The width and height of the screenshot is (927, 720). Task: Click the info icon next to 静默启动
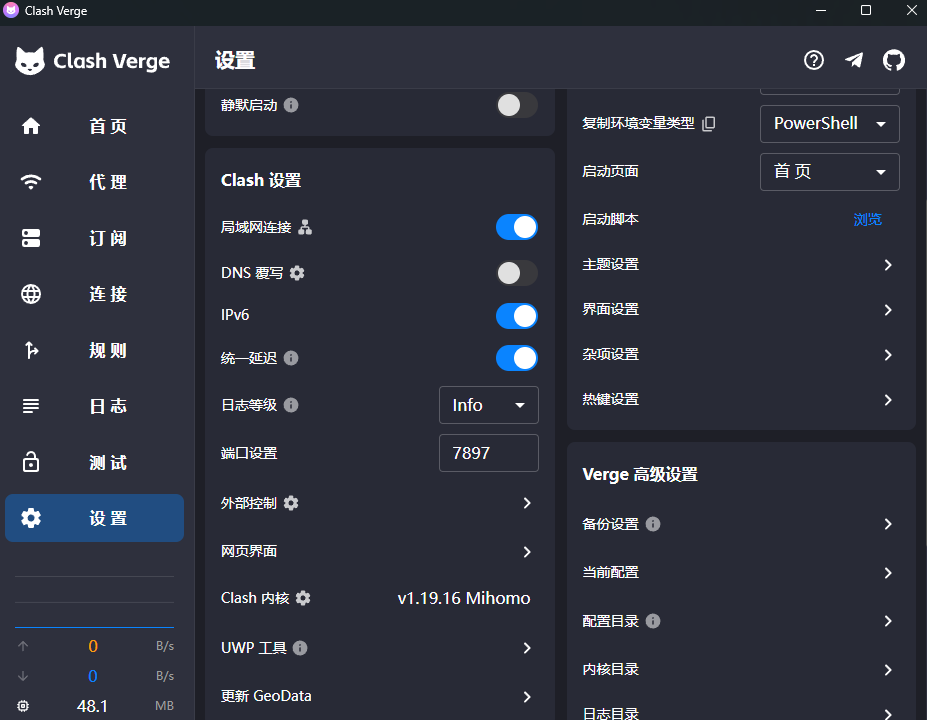point(291,105)
